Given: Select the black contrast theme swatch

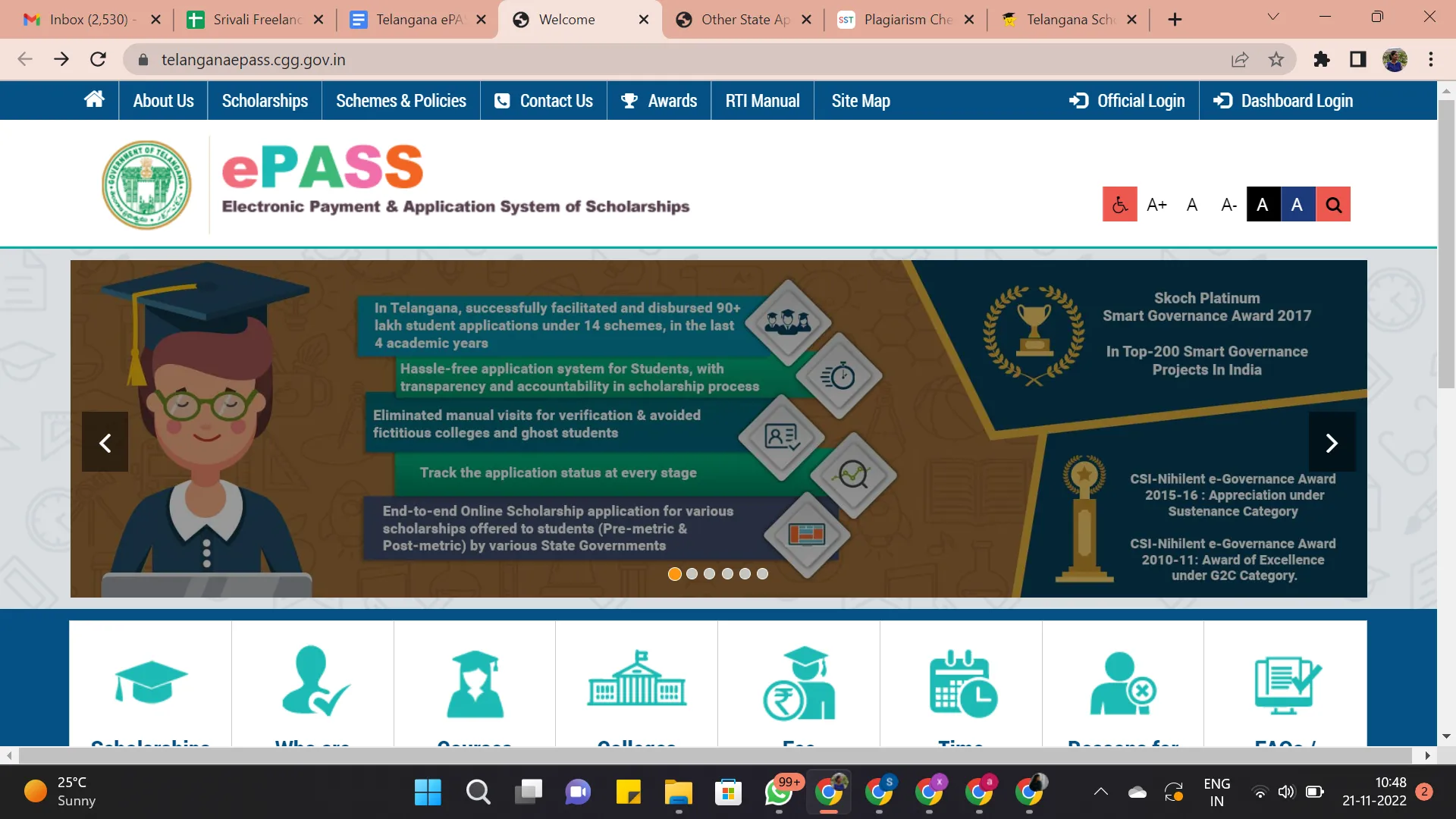Looking at the screenshot, I should (1263, 204).
